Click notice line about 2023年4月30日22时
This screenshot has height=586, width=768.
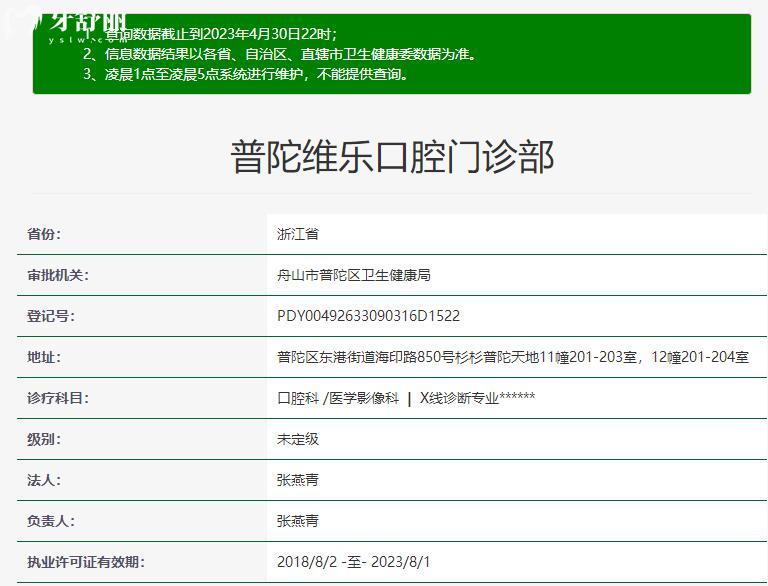click(x=211, y=34)
